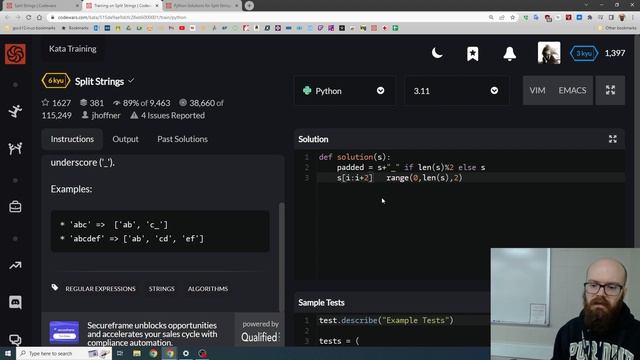Open the leaderboard trend arrow icon

[15, 266]
